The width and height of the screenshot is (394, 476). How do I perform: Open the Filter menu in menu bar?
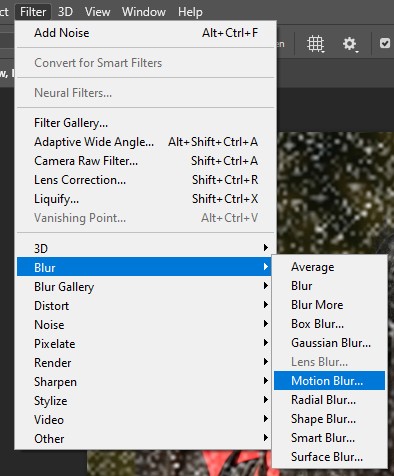pos(33,12)
